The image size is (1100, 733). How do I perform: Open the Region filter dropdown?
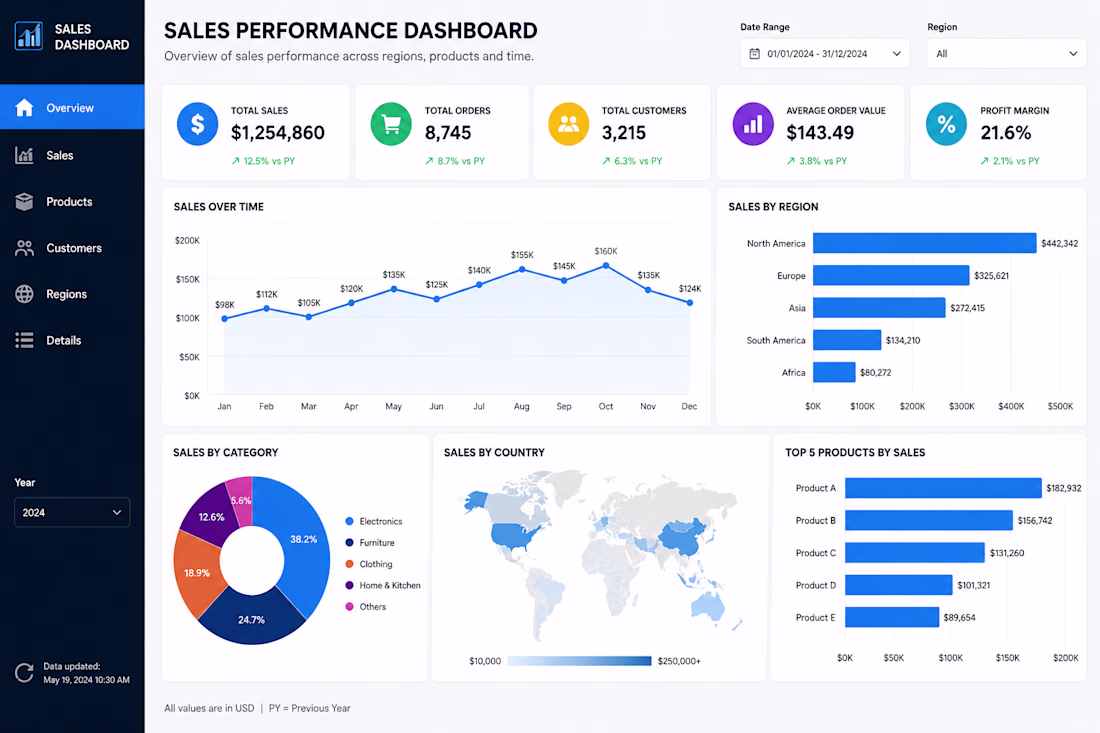1007,53
